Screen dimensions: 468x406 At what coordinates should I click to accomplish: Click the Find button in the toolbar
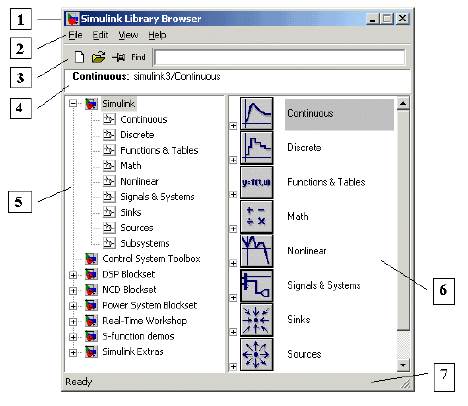tap(138, 57)
